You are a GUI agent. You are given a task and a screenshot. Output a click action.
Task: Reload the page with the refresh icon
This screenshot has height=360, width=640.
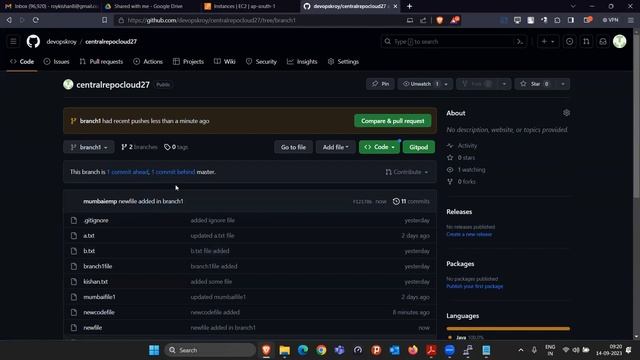coord(36,20)
